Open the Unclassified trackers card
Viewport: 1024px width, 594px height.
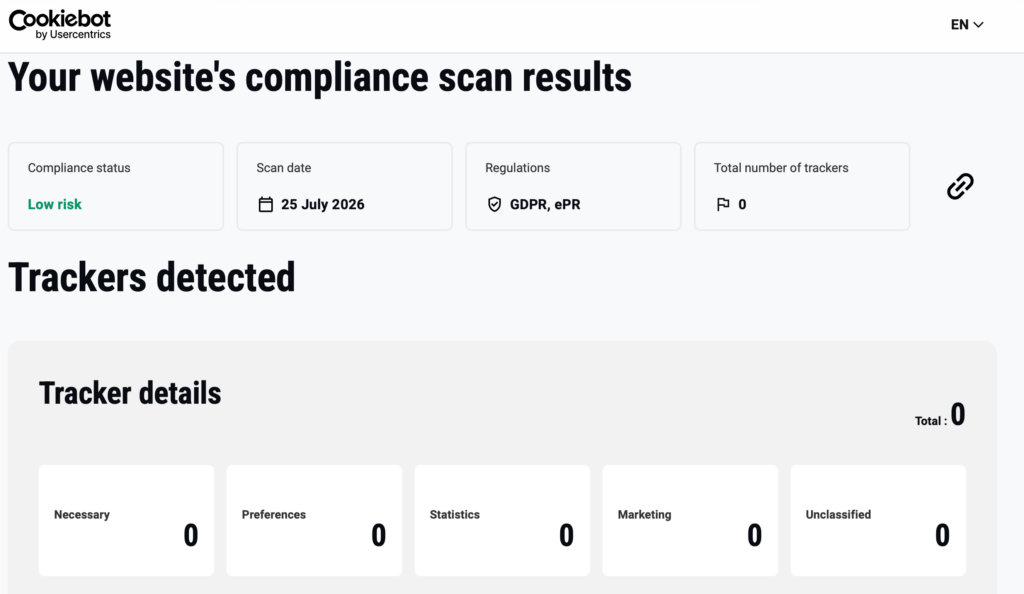(878, 520)
